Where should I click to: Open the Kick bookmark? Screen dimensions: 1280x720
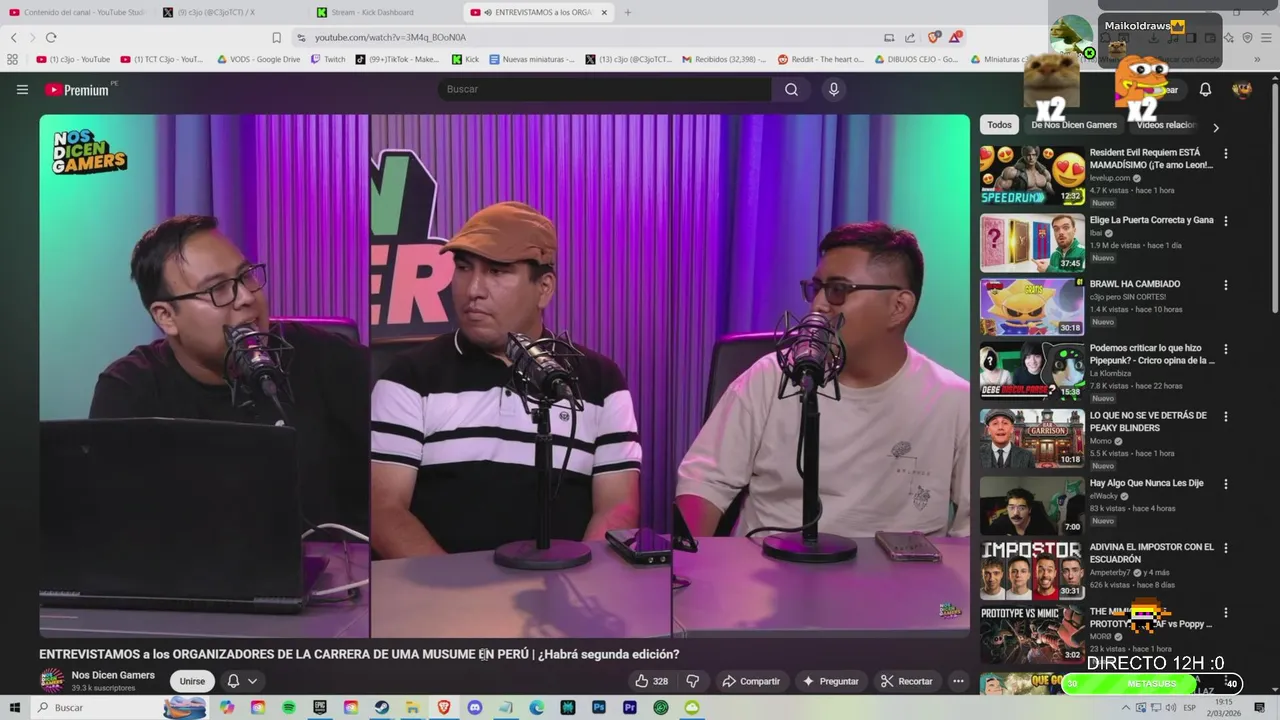click(465, 59)
